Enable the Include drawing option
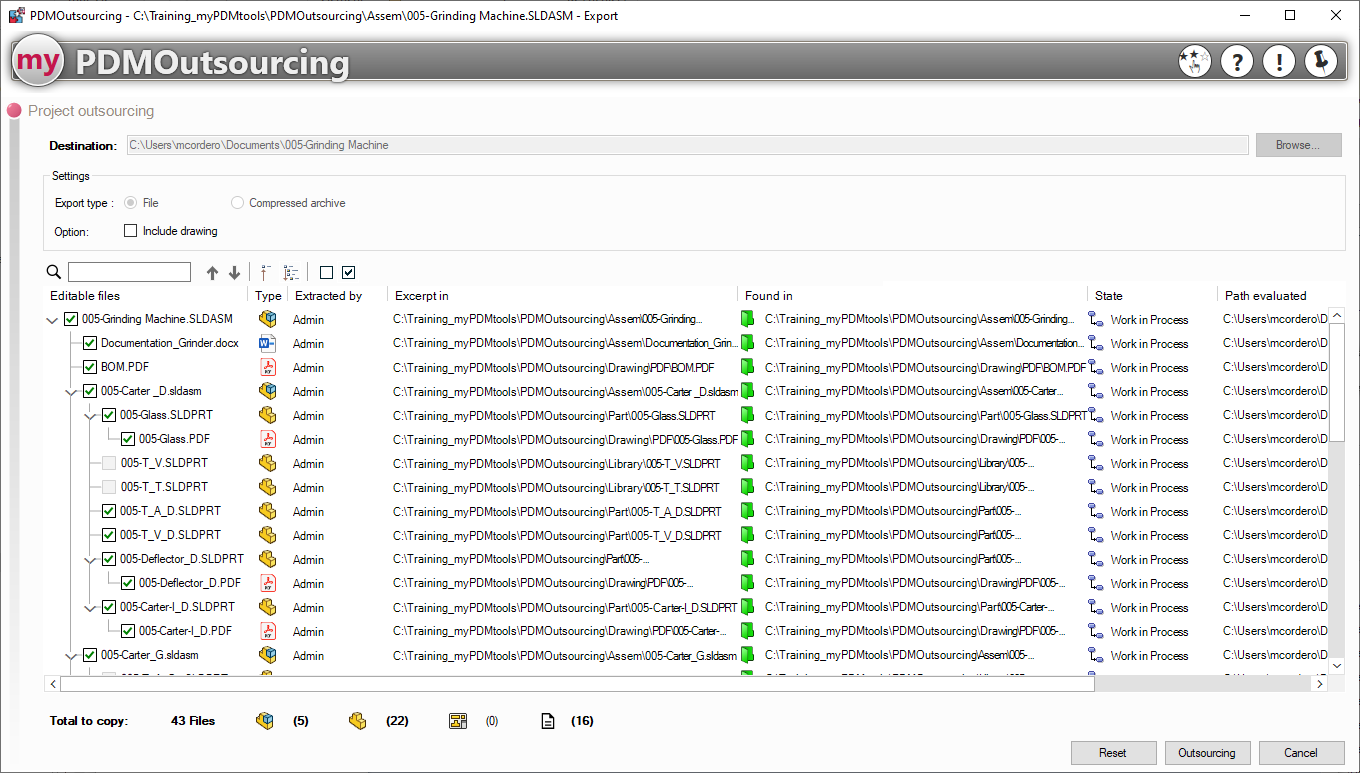 pyautogui.click(x=131, y=231)
